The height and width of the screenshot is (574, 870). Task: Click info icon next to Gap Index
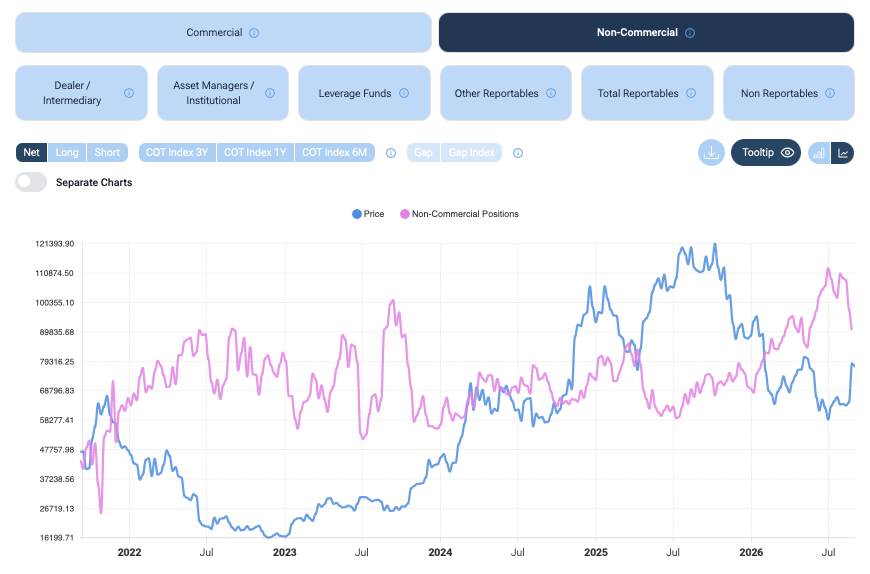[518, 153]
